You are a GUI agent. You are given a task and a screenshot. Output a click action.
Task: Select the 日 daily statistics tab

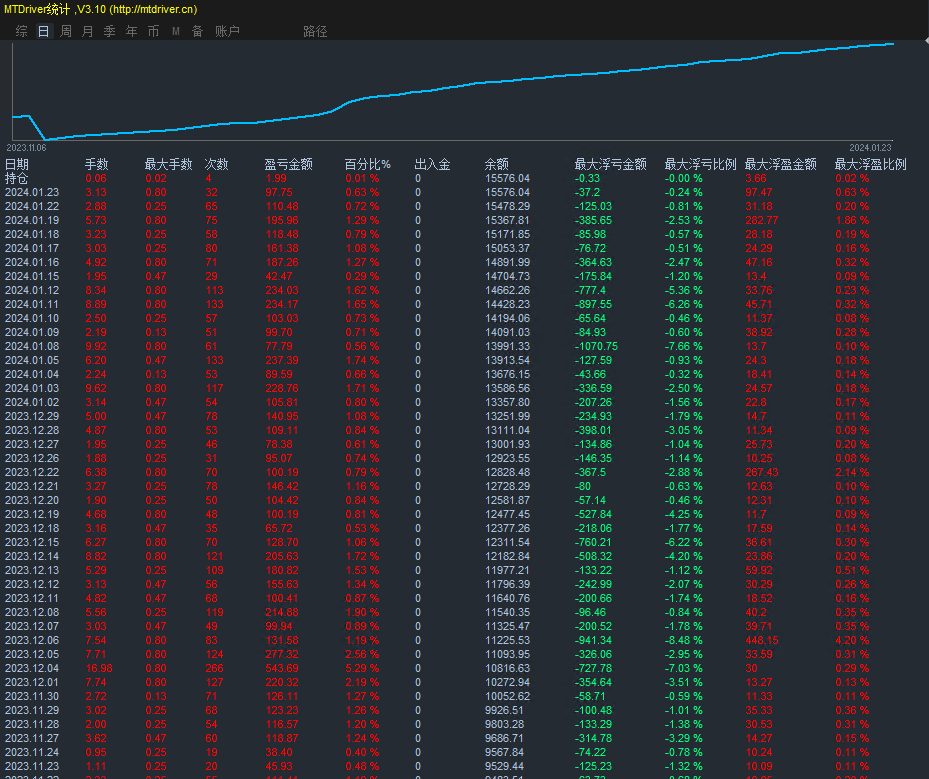point(43,31)
